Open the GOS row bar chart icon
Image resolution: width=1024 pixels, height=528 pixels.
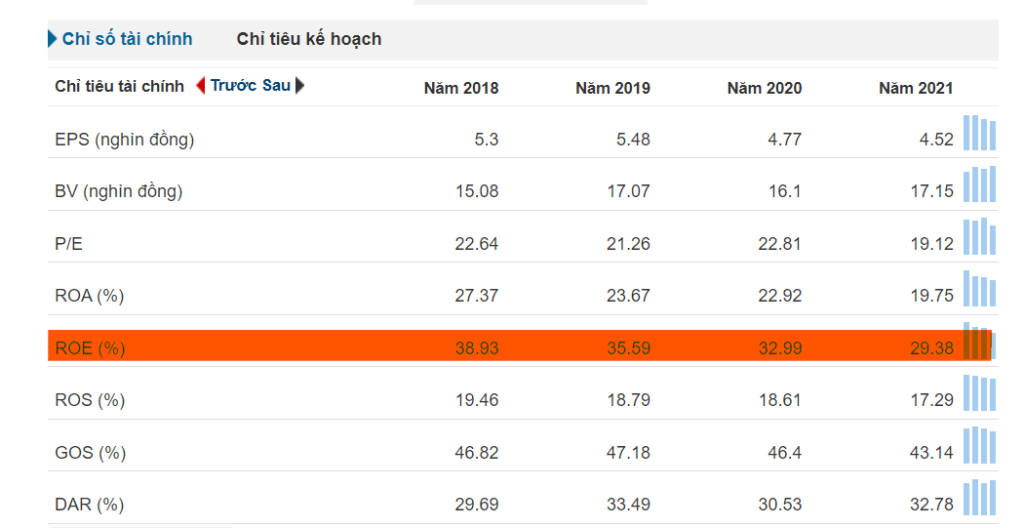pos(980,445)
